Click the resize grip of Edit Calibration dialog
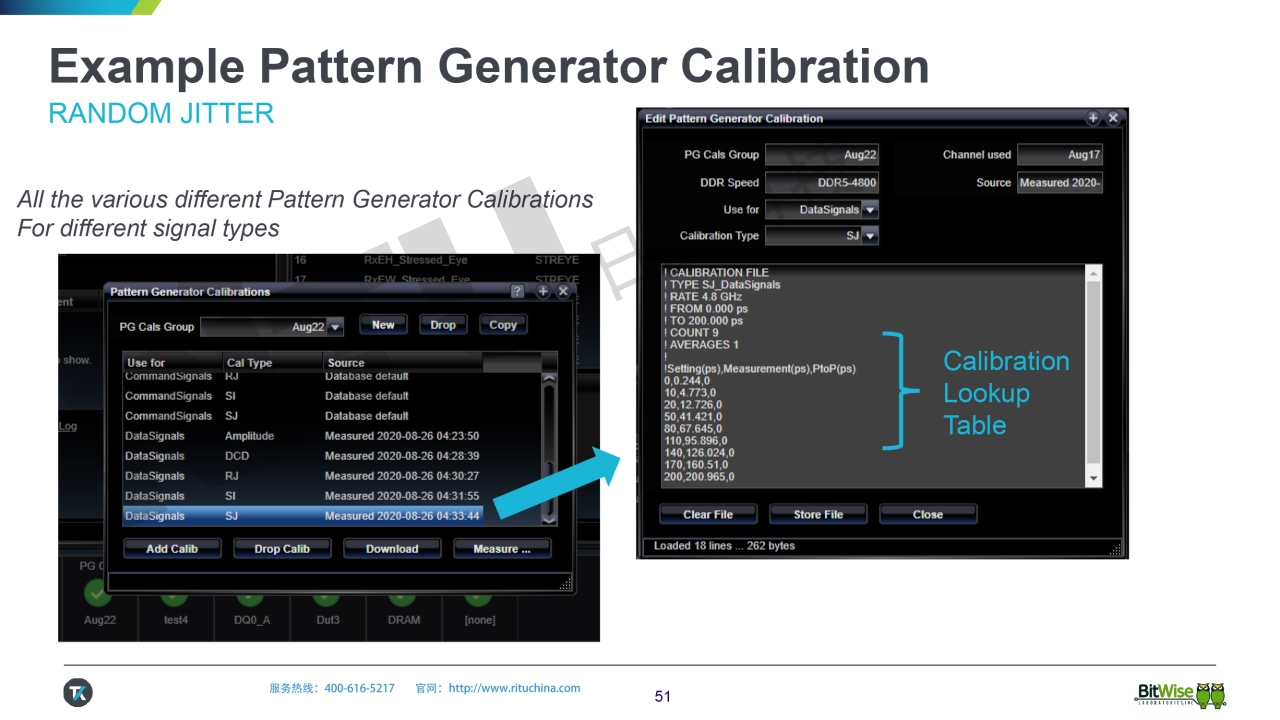1280x720 pixels. pos(1116,549)
